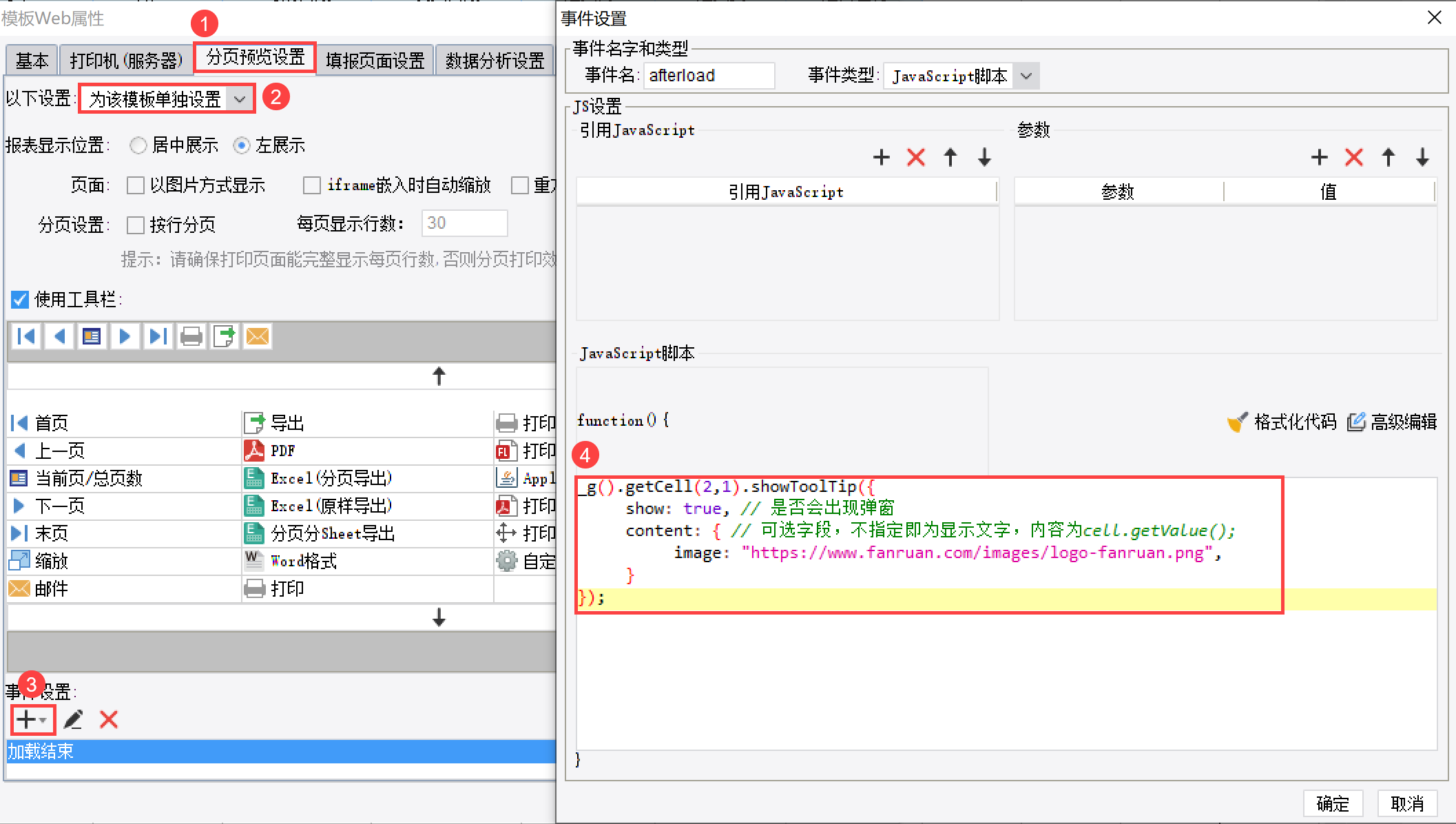Click the email envelope toolbar icon

click(x=258, y=336)
